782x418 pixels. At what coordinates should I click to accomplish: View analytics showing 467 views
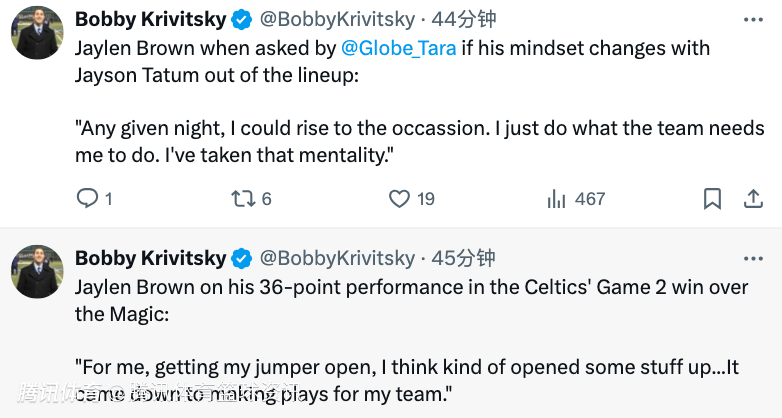pos(557,199)
